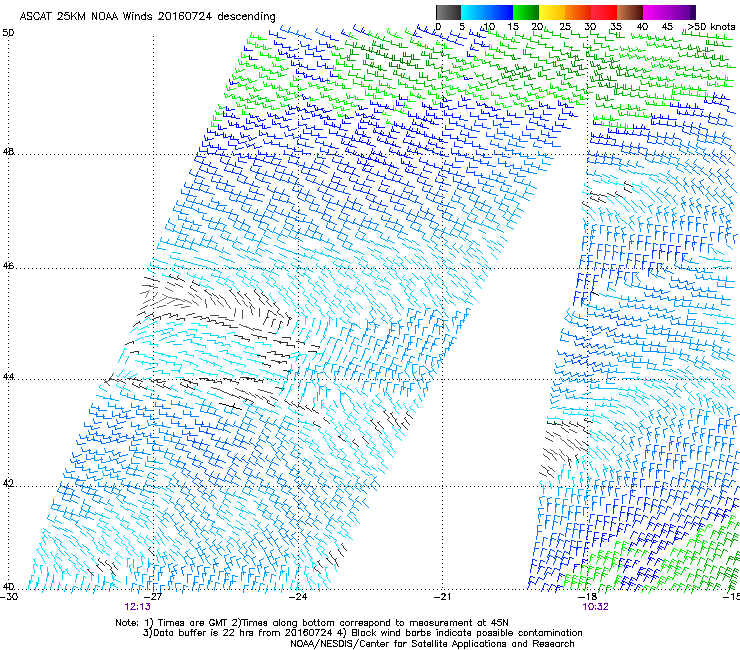Click the cyan 5-10 knots legend color
This screenshot has height=650, width=740.
[x=473, y=12]
